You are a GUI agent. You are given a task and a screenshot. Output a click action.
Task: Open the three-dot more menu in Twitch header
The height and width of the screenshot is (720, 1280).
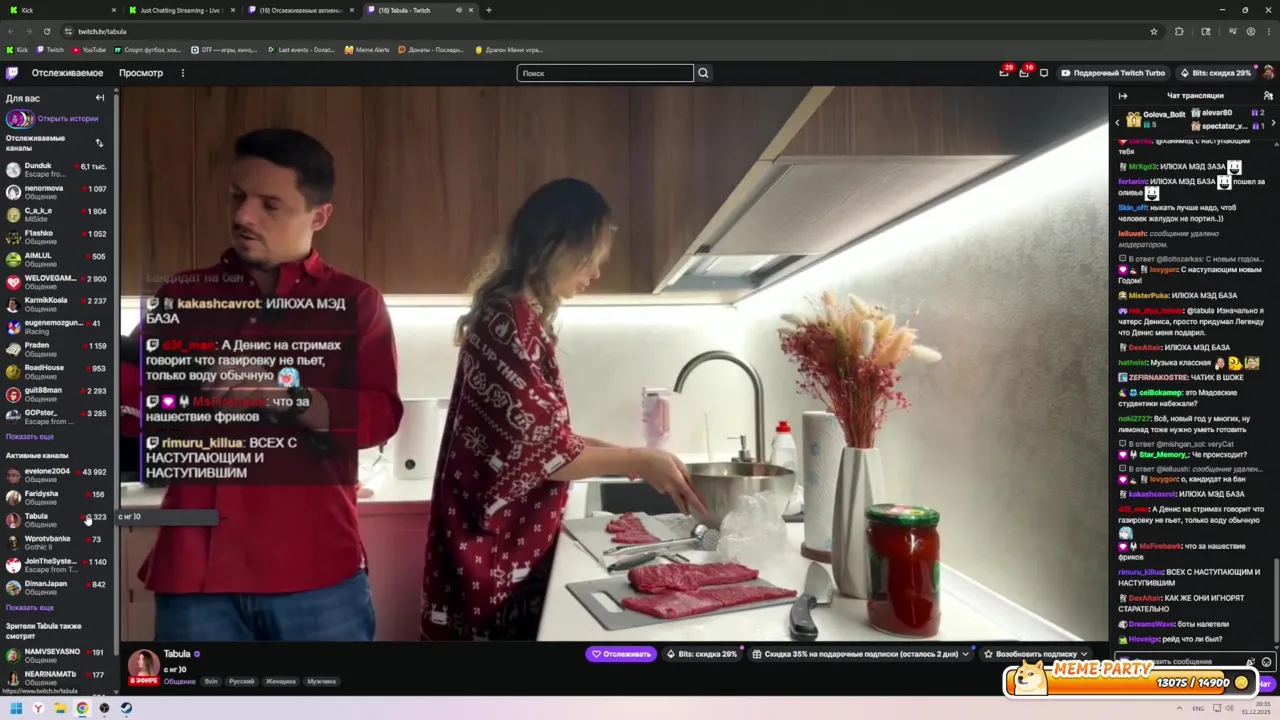(x=182, y=73)
